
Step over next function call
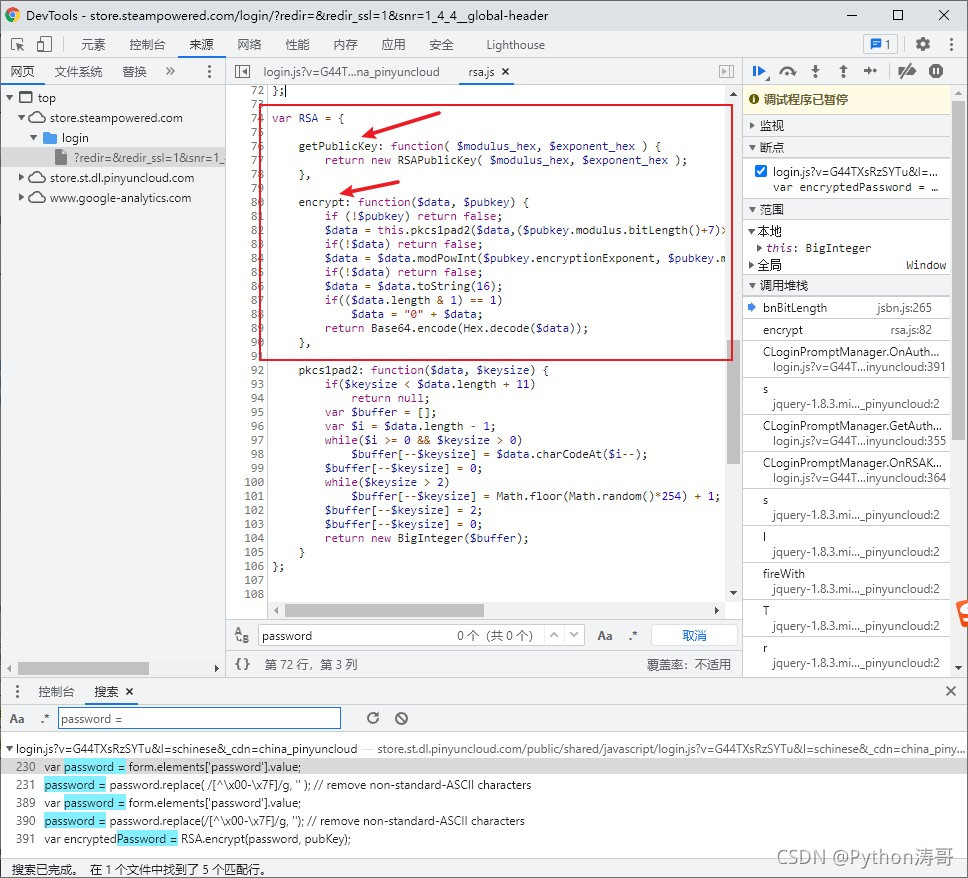(788, 72)
